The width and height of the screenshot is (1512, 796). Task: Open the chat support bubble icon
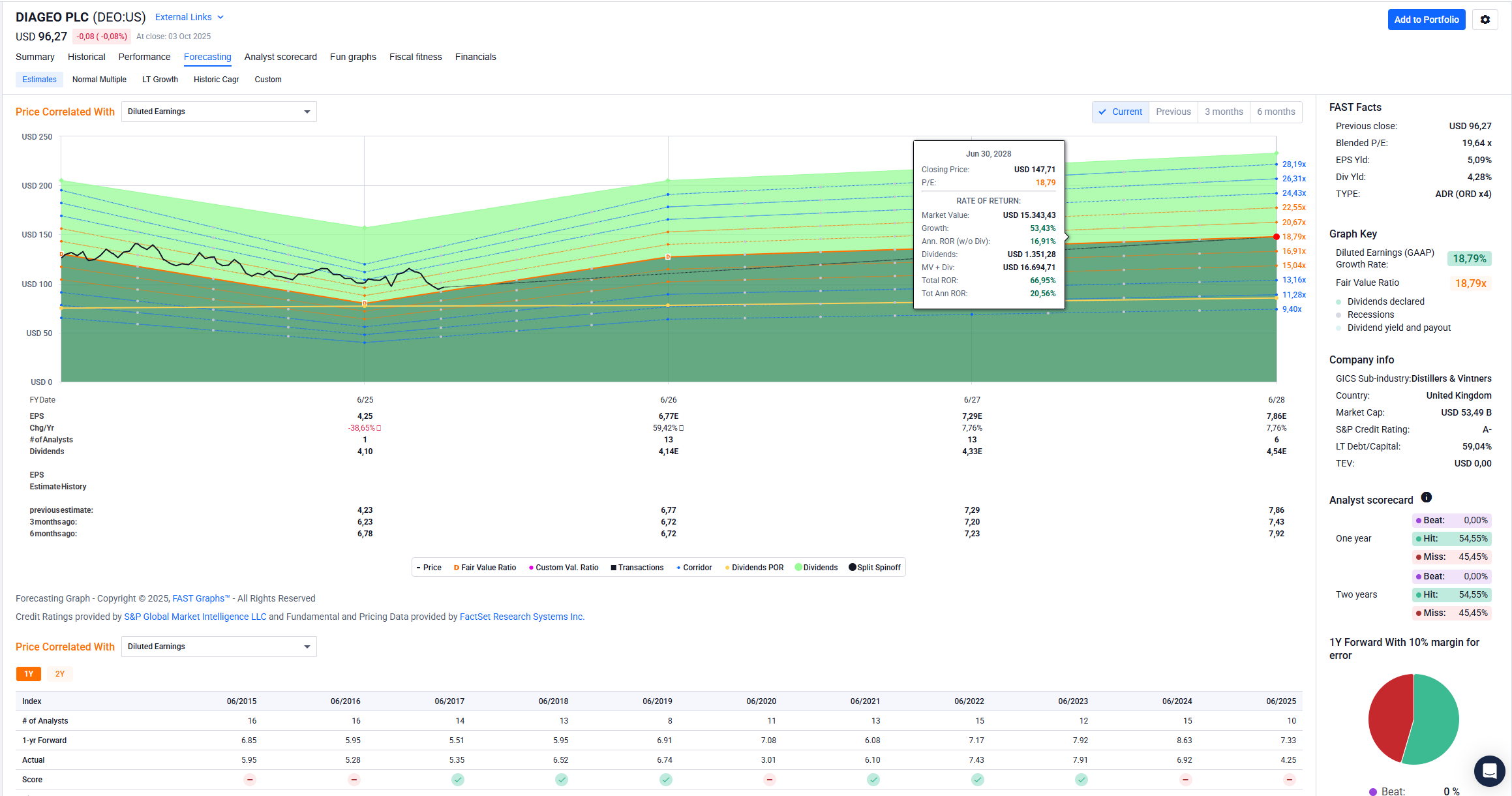(x=1489, y=771)
